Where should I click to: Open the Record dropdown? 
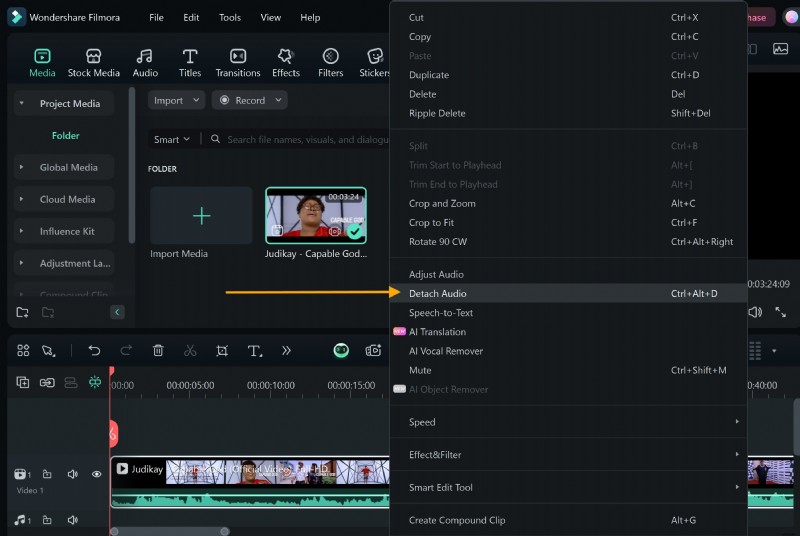tap(249, 100)
